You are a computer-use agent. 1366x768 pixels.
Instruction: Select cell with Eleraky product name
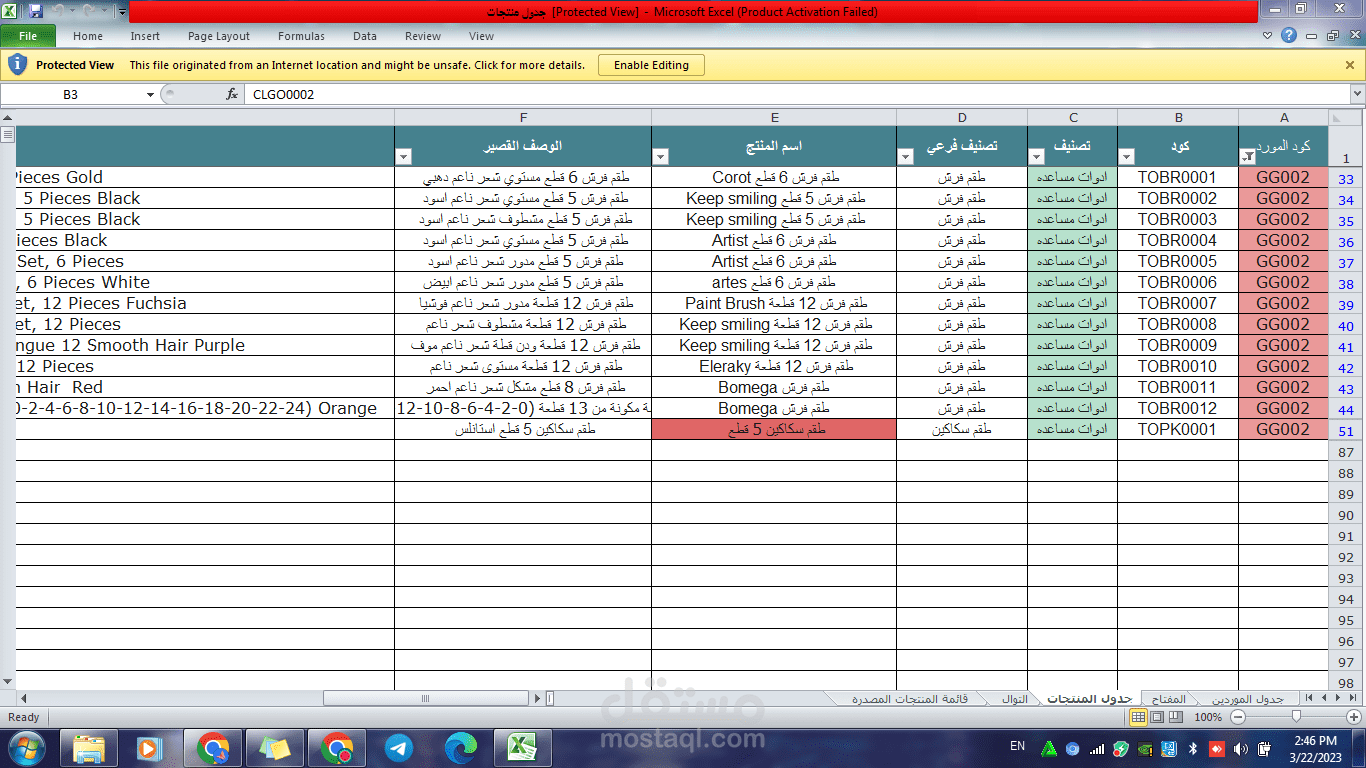(x=774, y=366)
